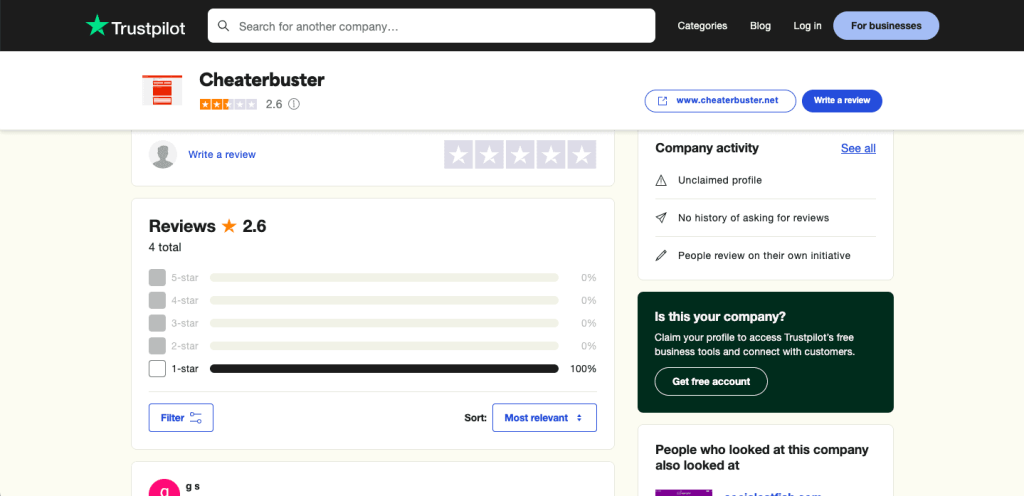The height and width of the screenshot is (496, 1024).
Task: Open the www.cheaterbuster.net website button
Action: click(x=720, y=101)
